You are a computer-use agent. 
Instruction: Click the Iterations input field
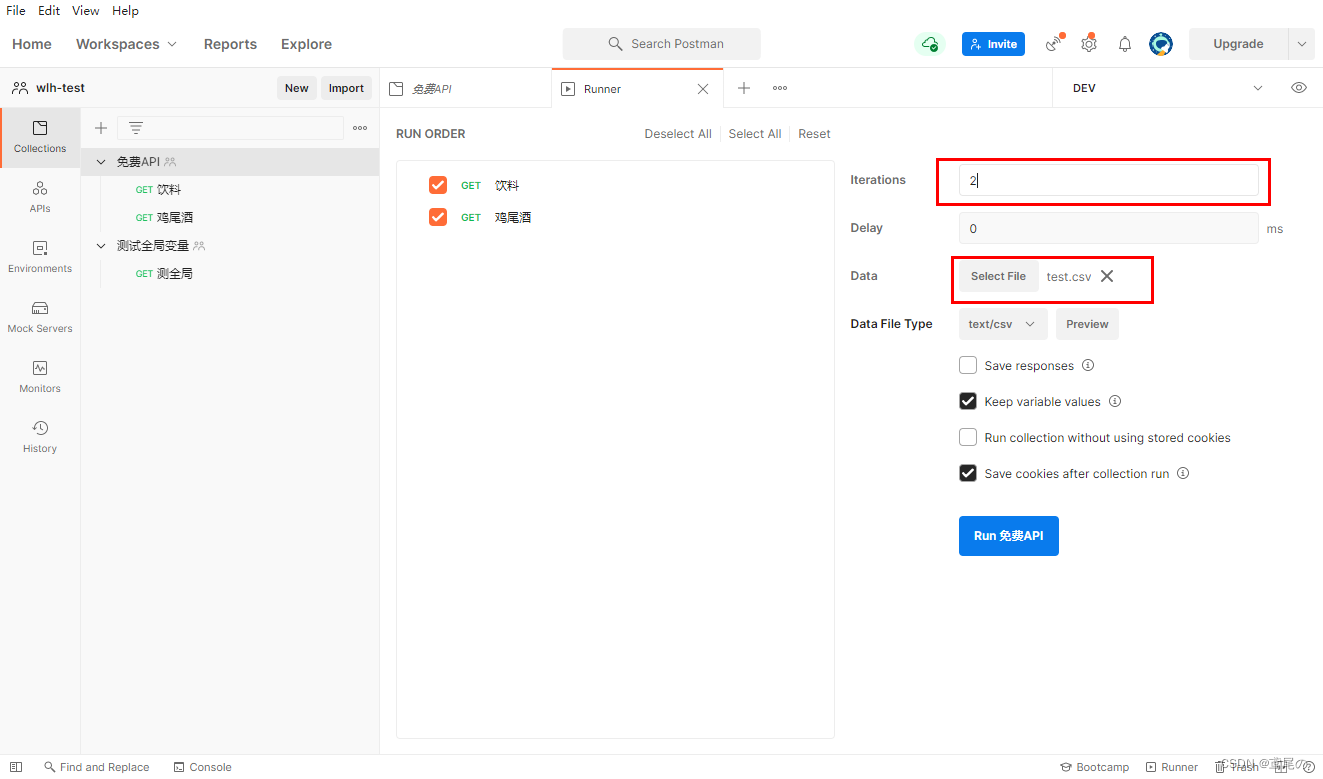(x=1108, y=180)
